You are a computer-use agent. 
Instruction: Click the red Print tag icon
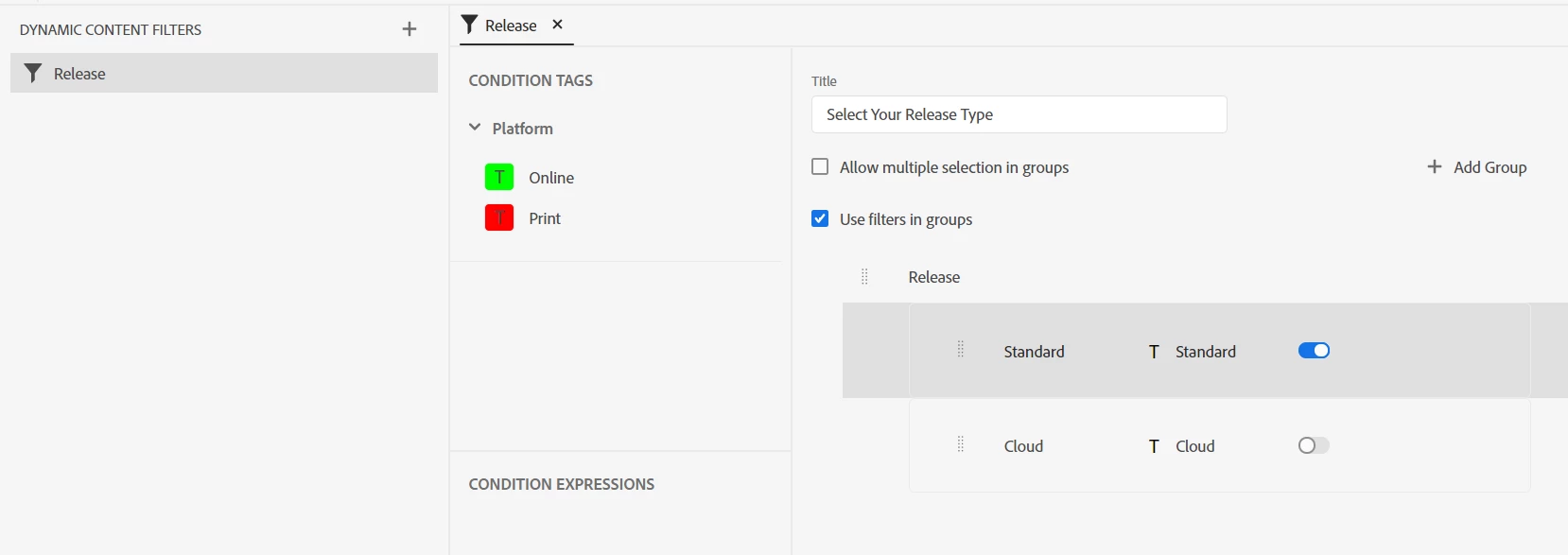[x=499, y=218]
